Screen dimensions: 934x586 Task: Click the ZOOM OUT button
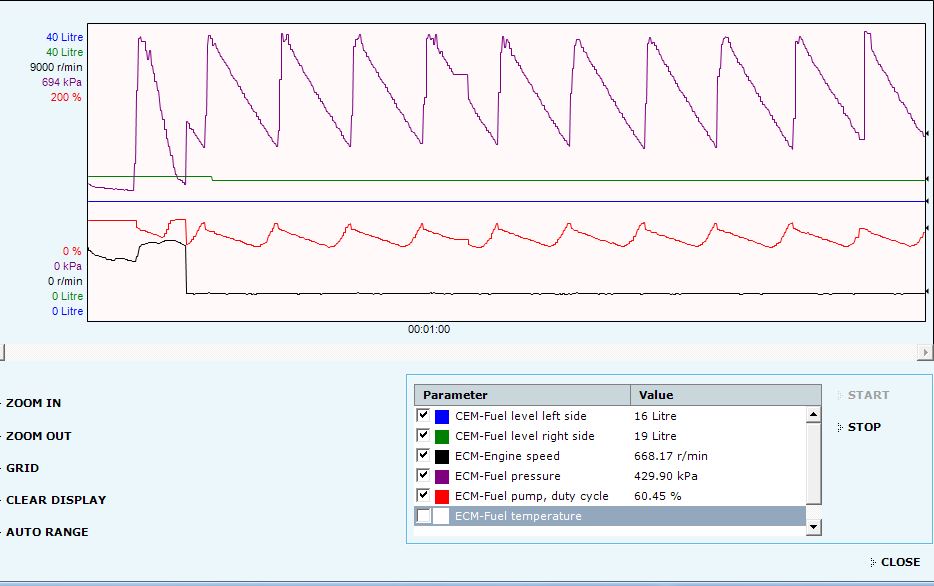click(38, 435)
